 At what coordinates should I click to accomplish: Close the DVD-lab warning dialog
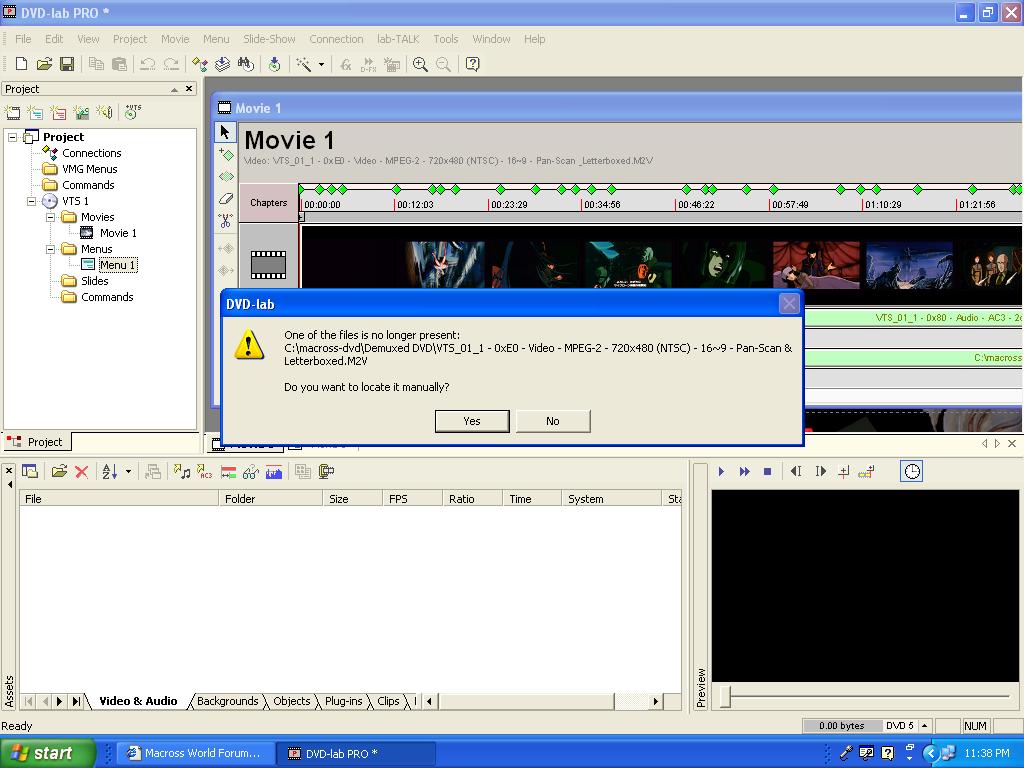click(x=789, y=304)
